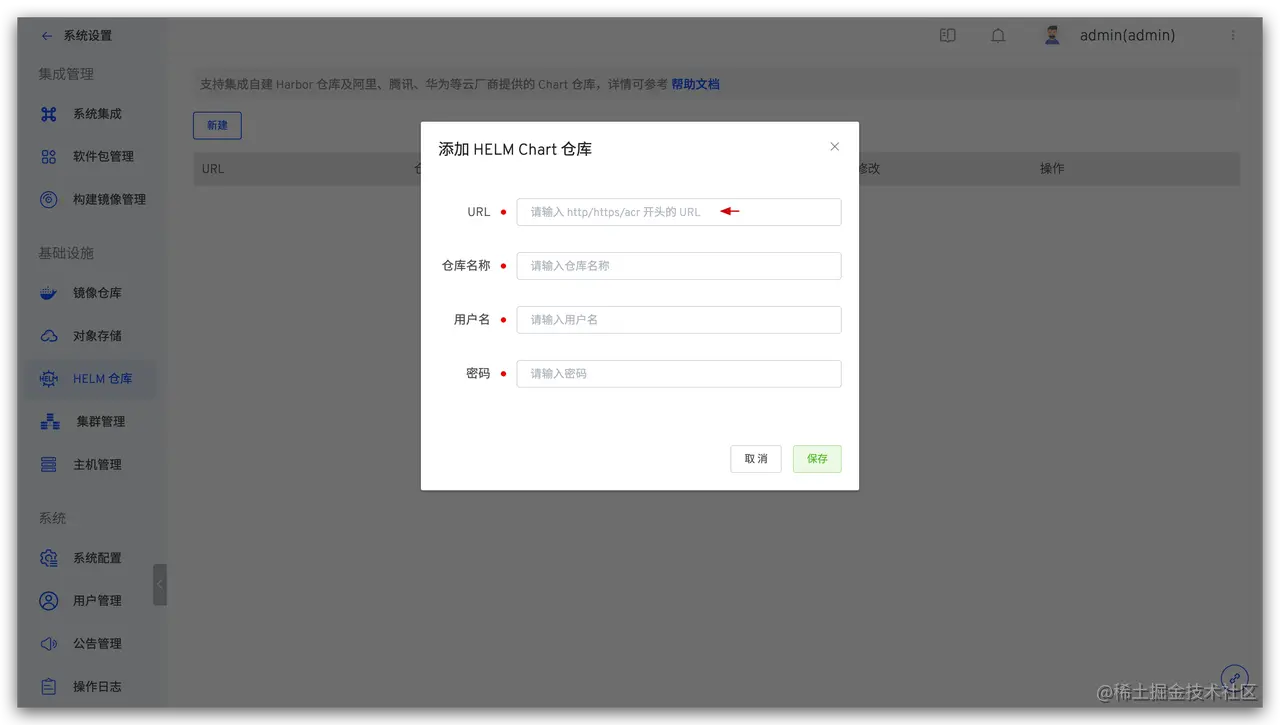
Task: Focus the 密码 input field
Action: point(679,374)
